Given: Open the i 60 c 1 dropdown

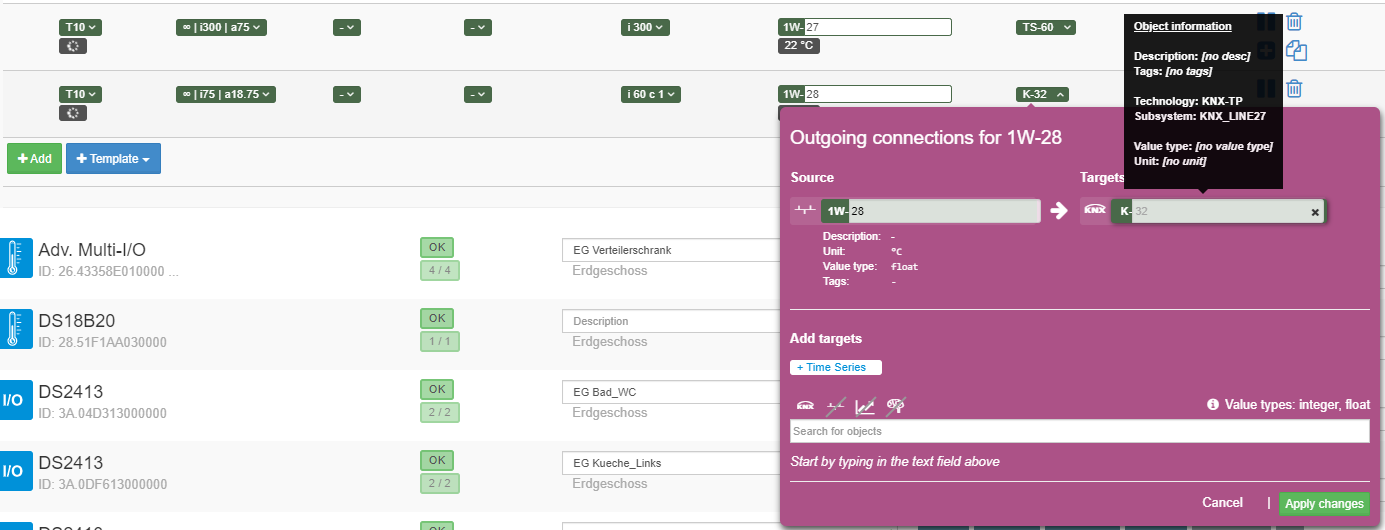Looking at the screenshot, I should click(x=651, y=94).
